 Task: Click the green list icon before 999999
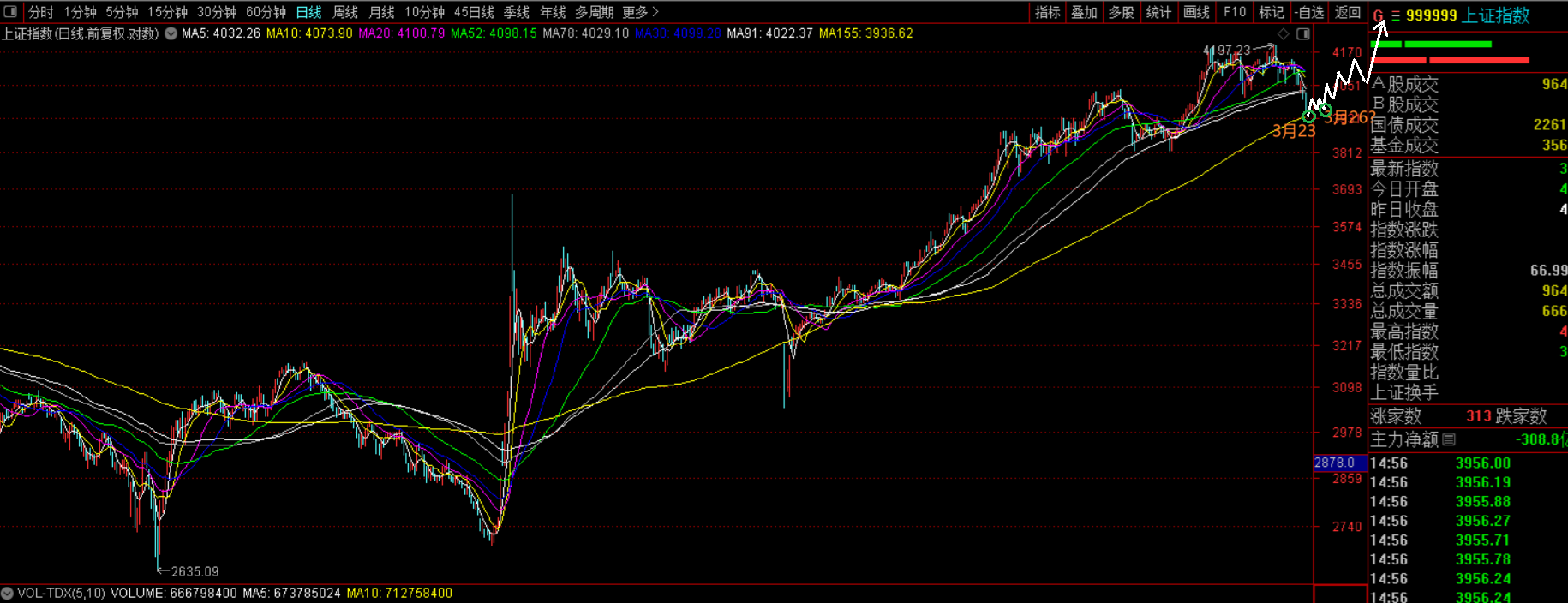point(1396,15)
